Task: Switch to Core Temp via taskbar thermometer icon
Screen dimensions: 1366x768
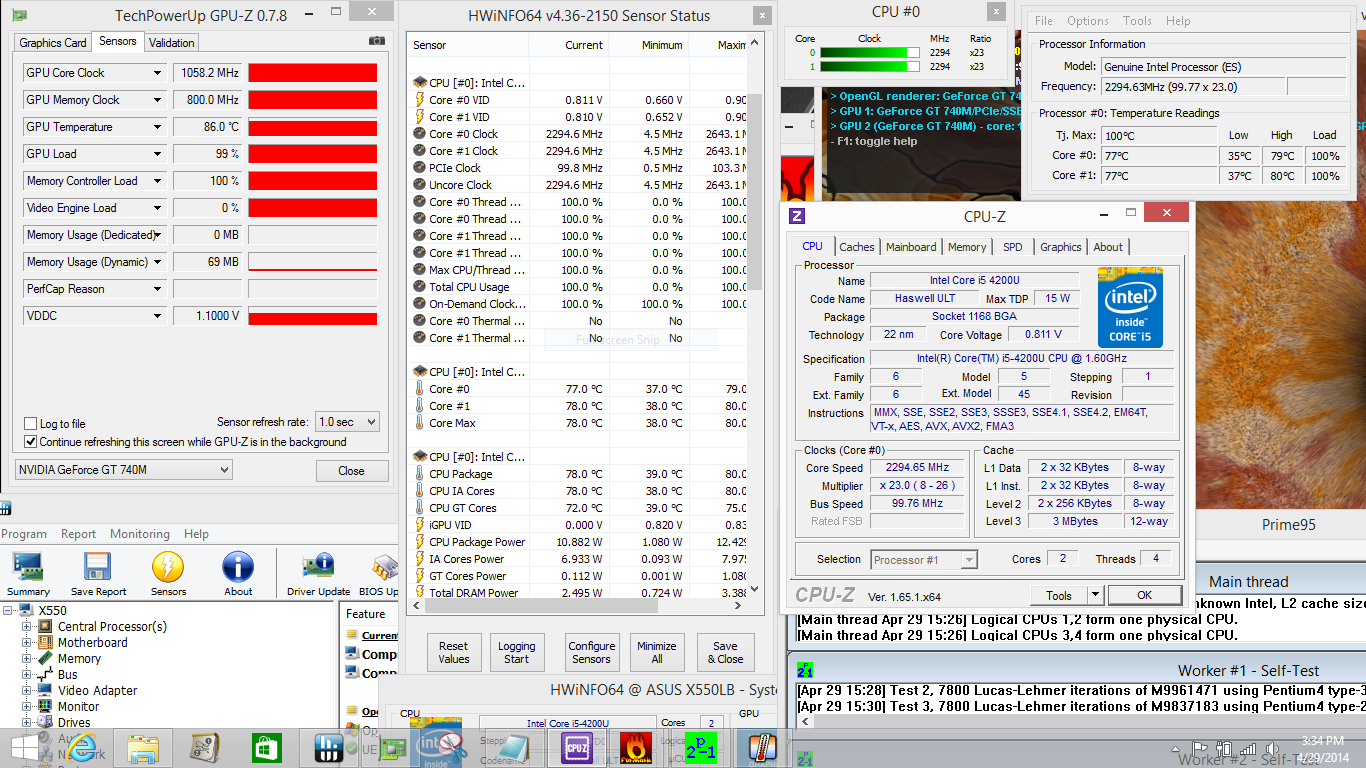Action: (x=761, y=746)
